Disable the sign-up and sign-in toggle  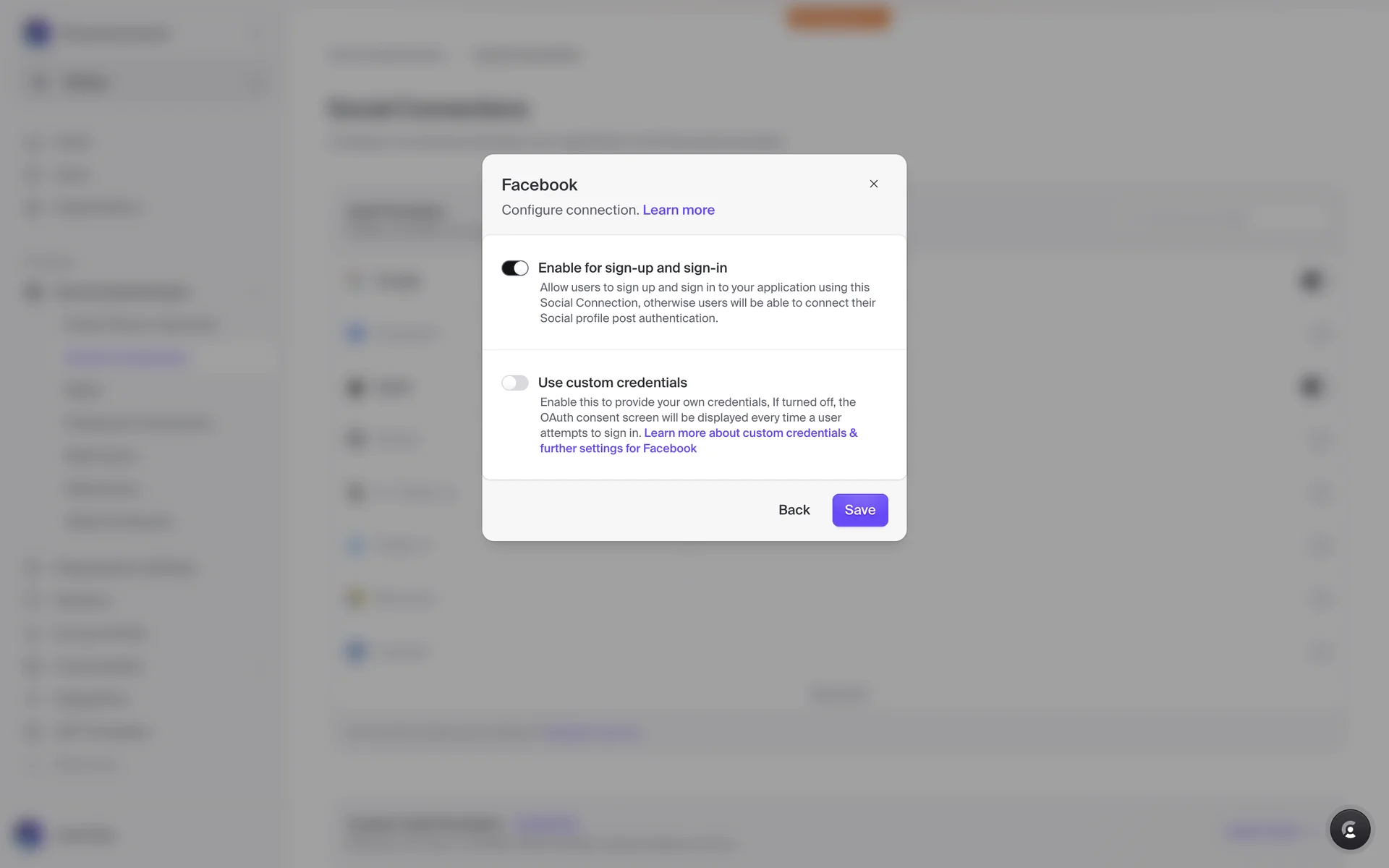click(x=515, y=268)
